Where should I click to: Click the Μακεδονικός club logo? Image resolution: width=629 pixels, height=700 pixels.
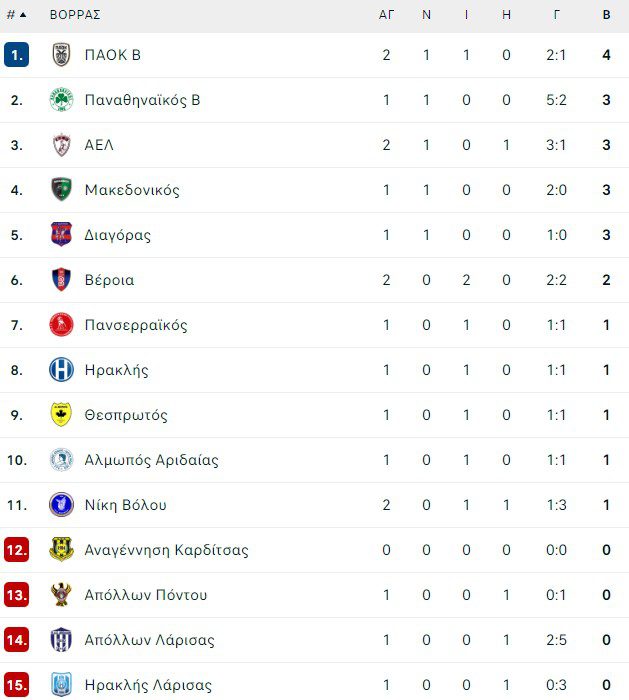(61, 190)
